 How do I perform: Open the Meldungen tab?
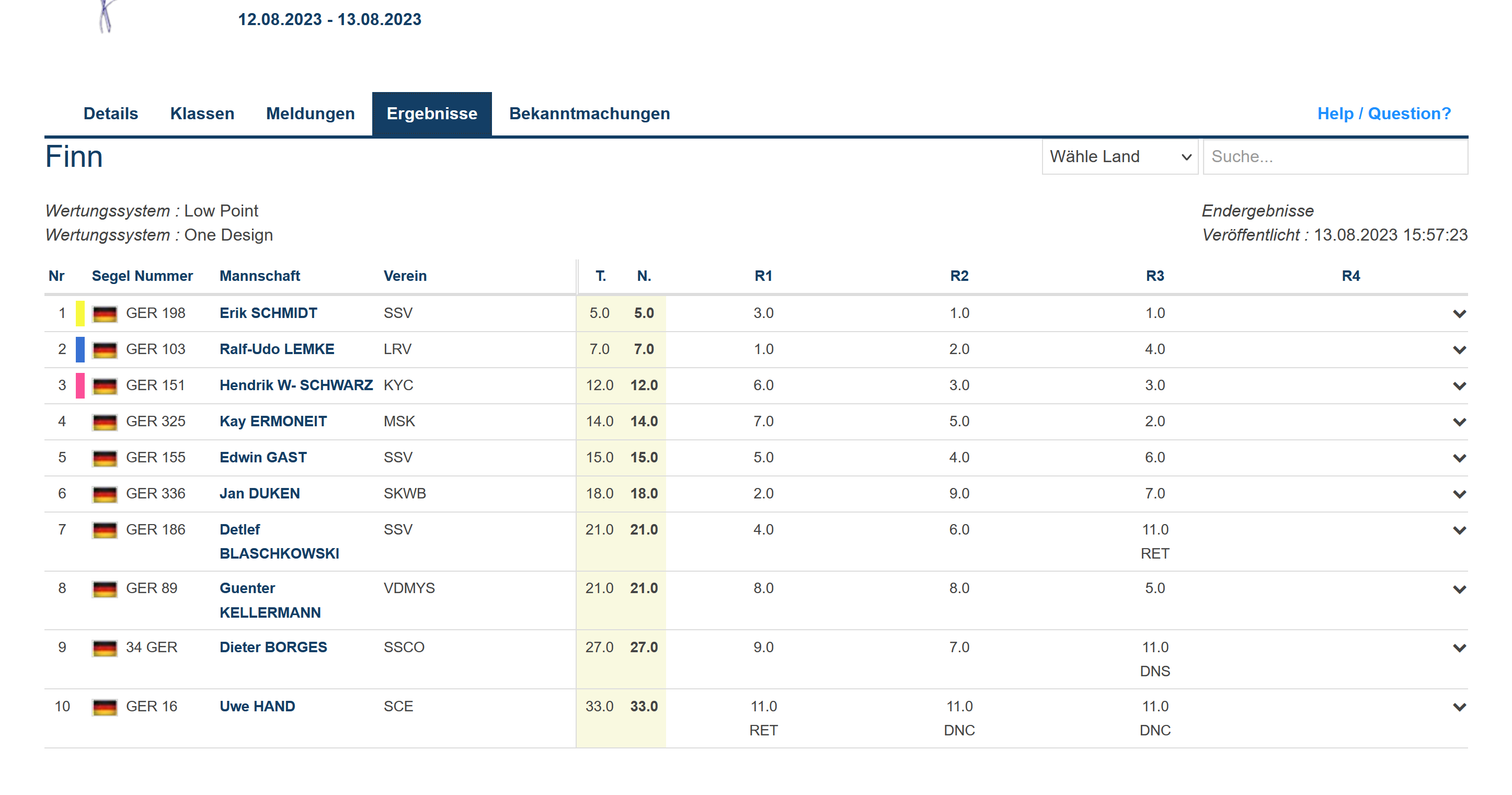(310, 113)
